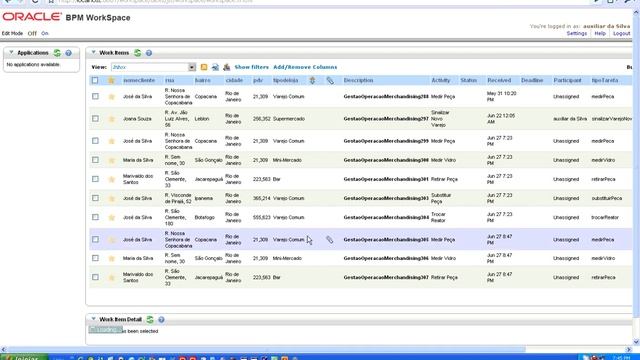Image resolution: width=640 pixels, height=360 pixels.
Task: Click participant 'auxiliar da Silva' cell
Action: 570,119
